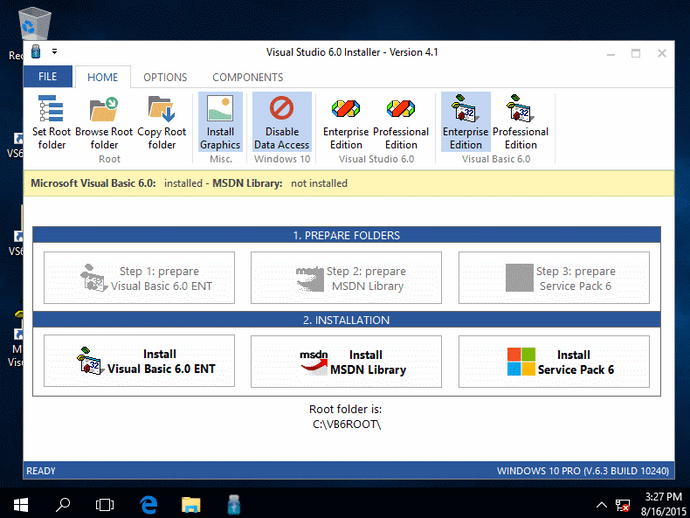690x518 pixels.
Task: Select the Install Graphics ribbon button
Action: pyautogui.click(x=220, y=122)
